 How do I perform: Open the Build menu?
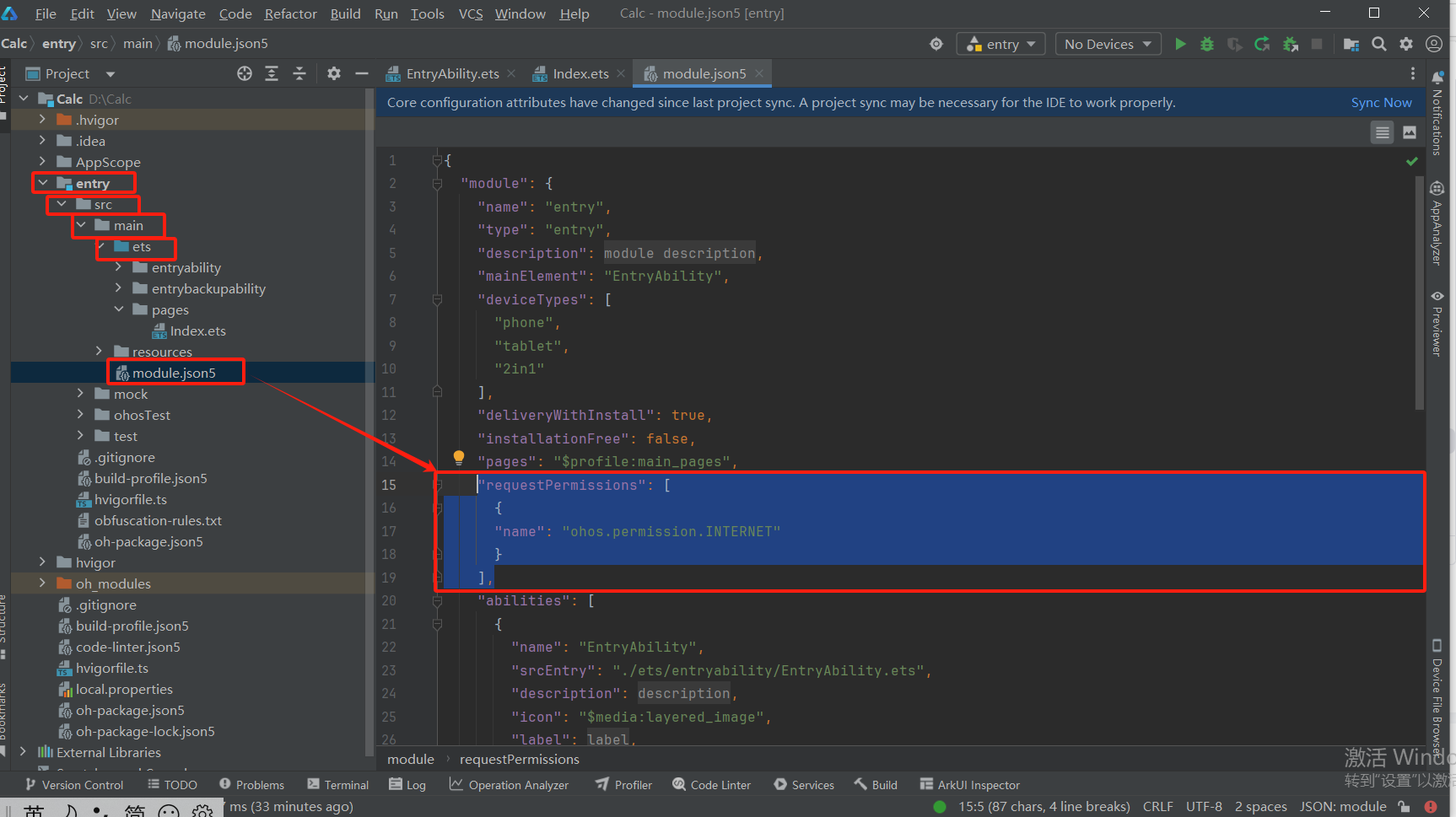(345, 13)
